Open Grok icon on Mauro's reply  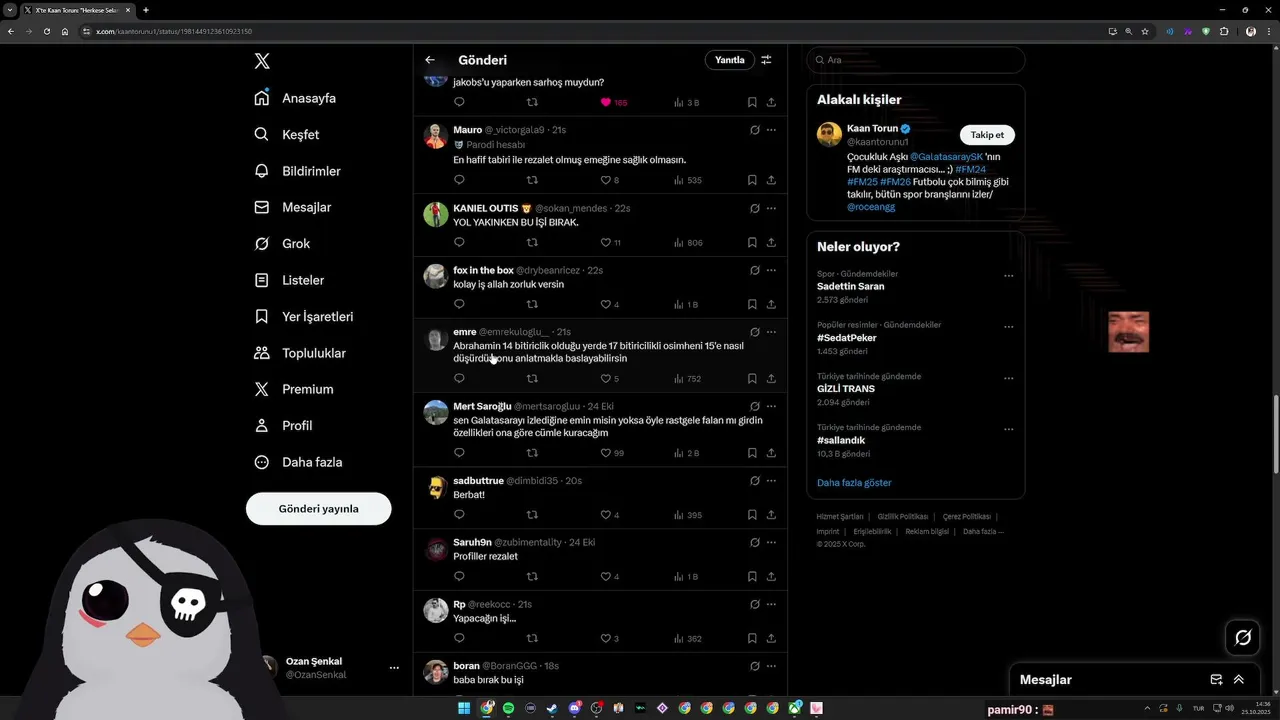[754, 130]
